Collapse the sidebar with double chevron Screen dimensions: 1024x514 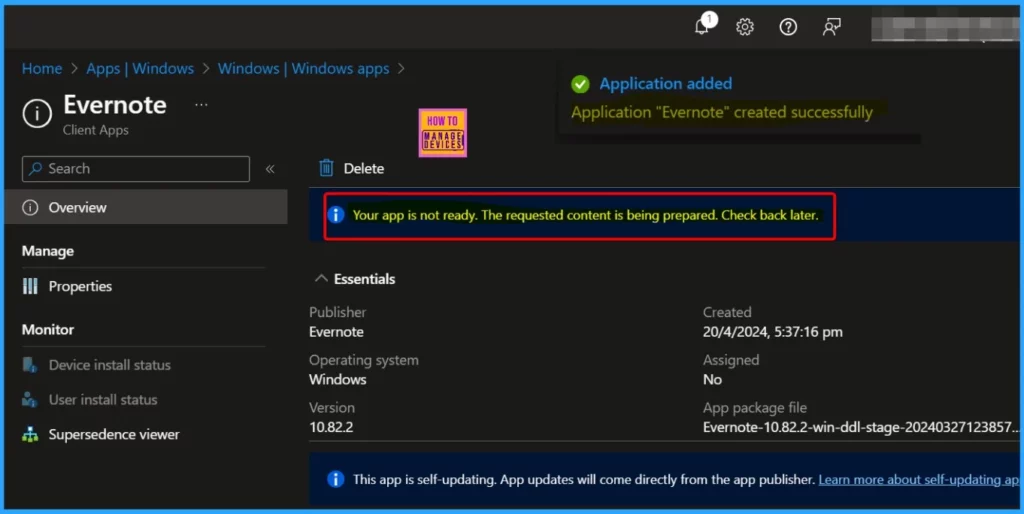(x=270, y=169)
